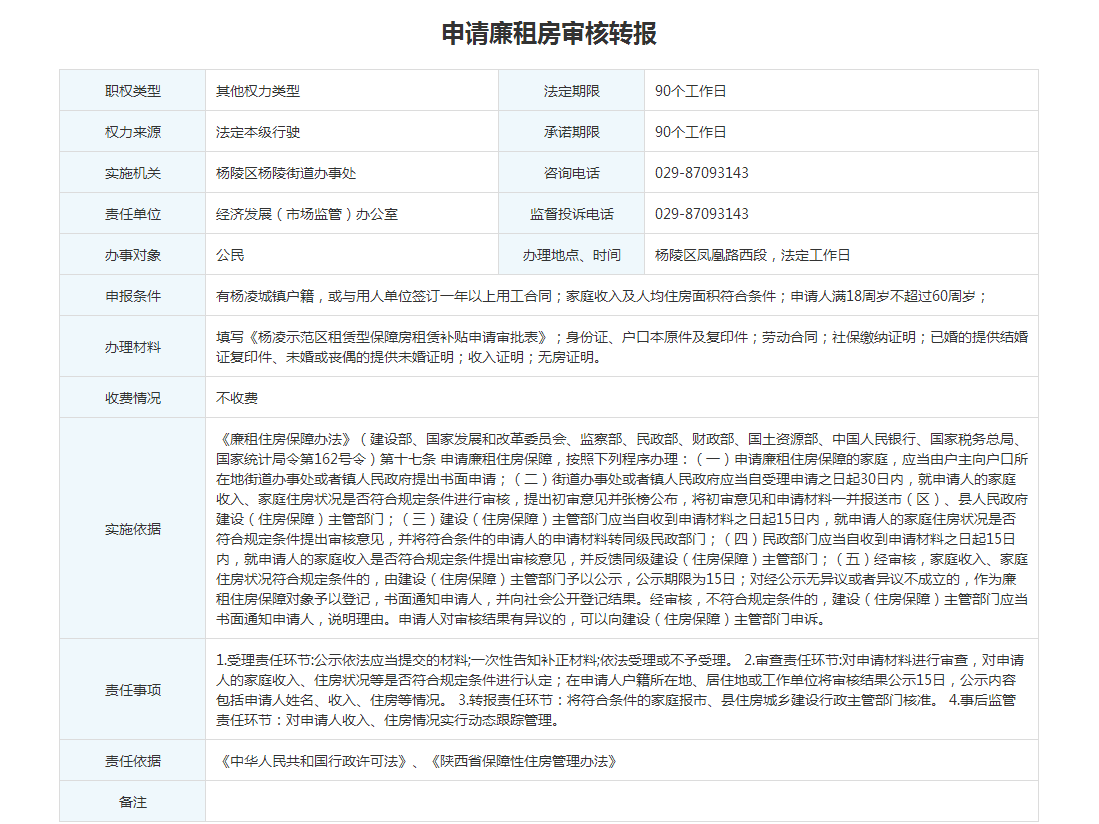Screen dimensions: 1099x824
Task: Click the 办理材料 description text
Action: pyautogui.click(x=621, y=347)
